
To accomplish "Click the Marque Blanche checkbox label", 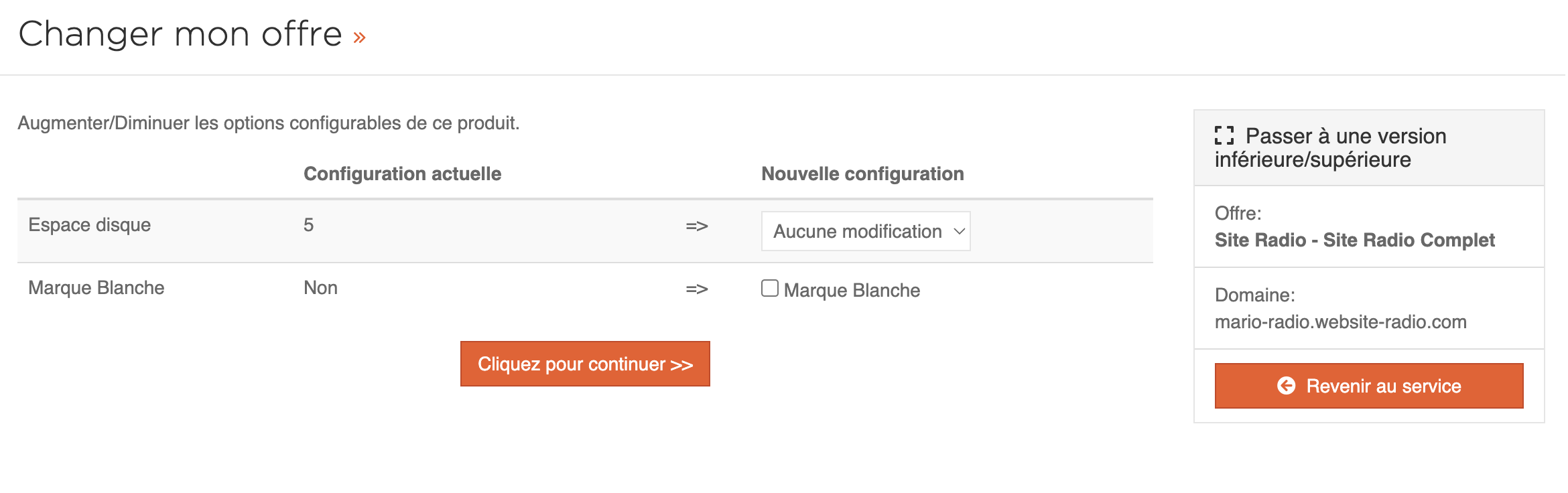I will pos(852,290).
